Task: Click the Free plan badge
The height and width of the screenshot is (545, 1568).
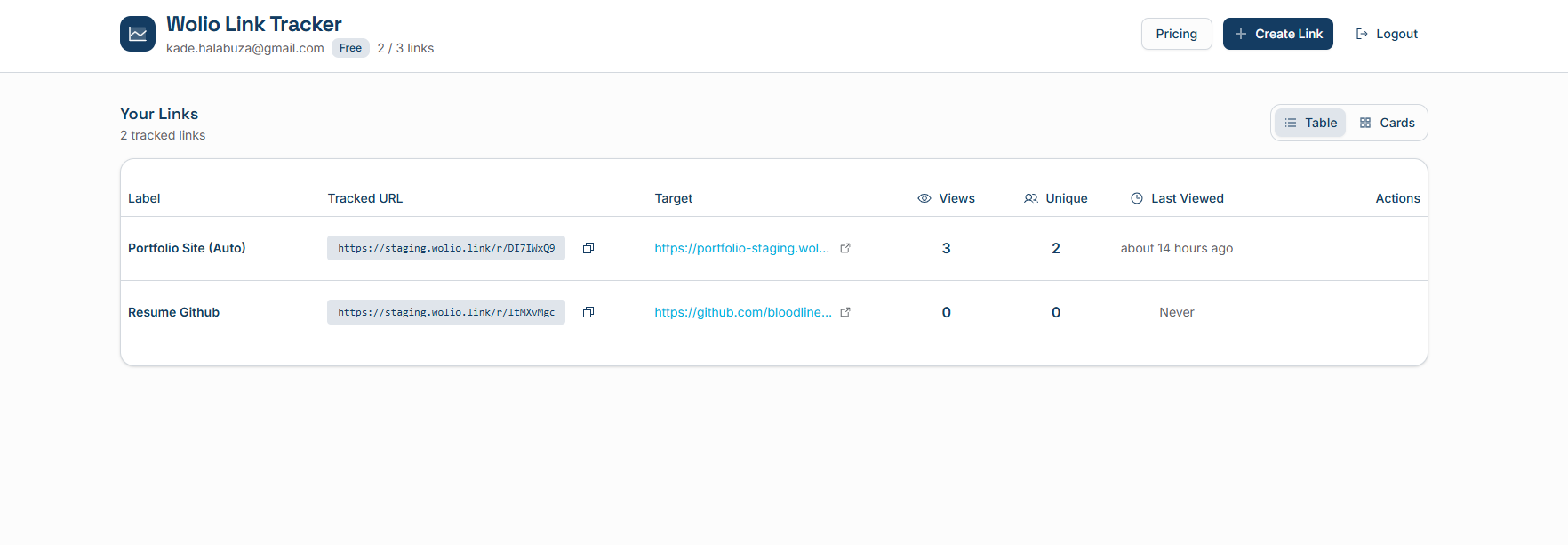Action: click(x=350, y=48)
